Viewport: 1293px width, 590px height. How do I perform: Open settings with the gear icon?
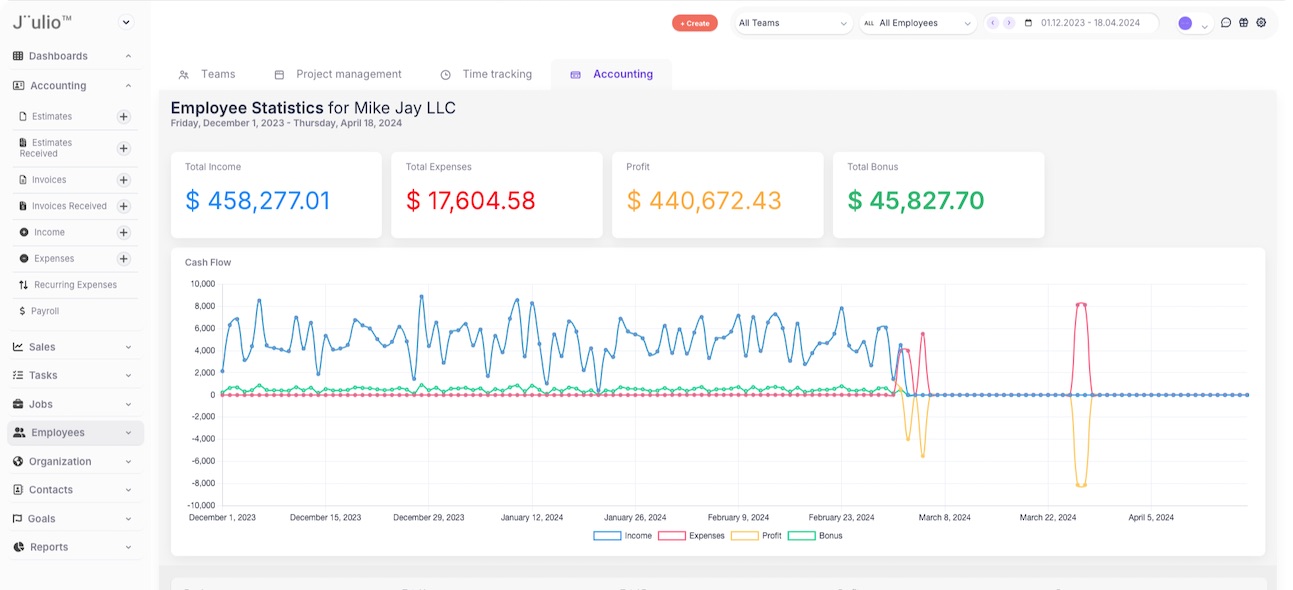pyautogui.click(x=1261, y=23)
